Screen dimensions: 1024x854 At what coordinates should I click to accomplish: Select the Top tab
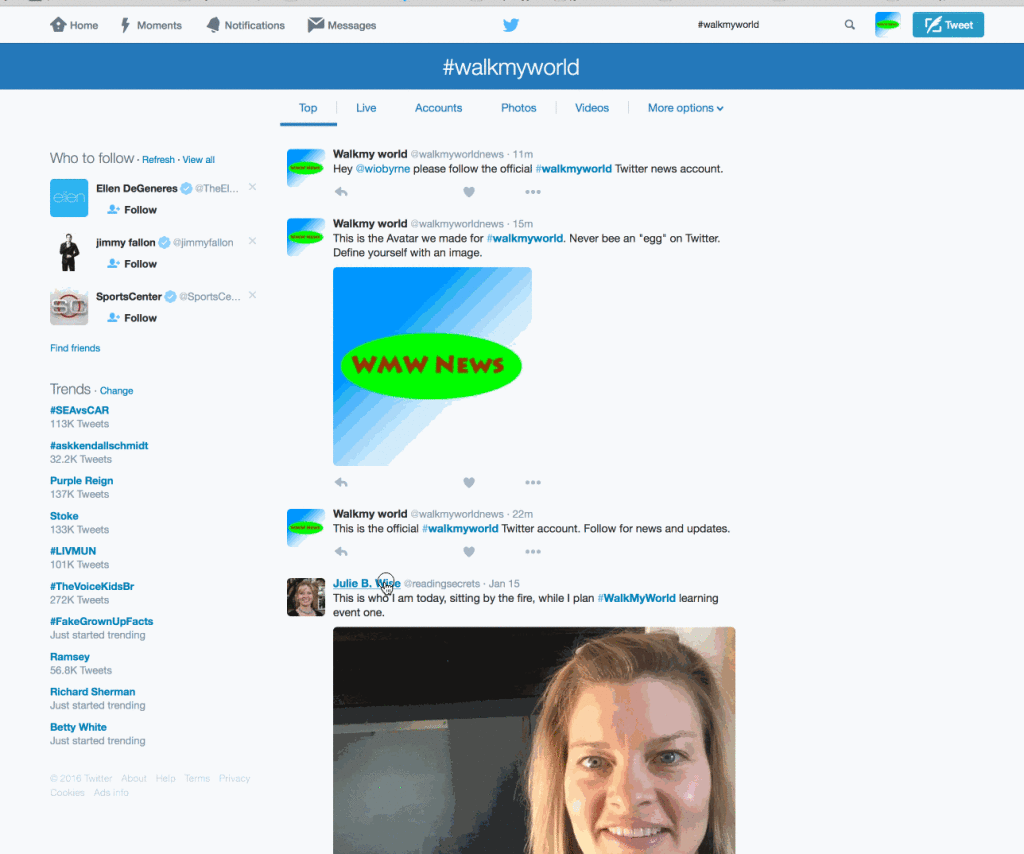coord(308,108)
